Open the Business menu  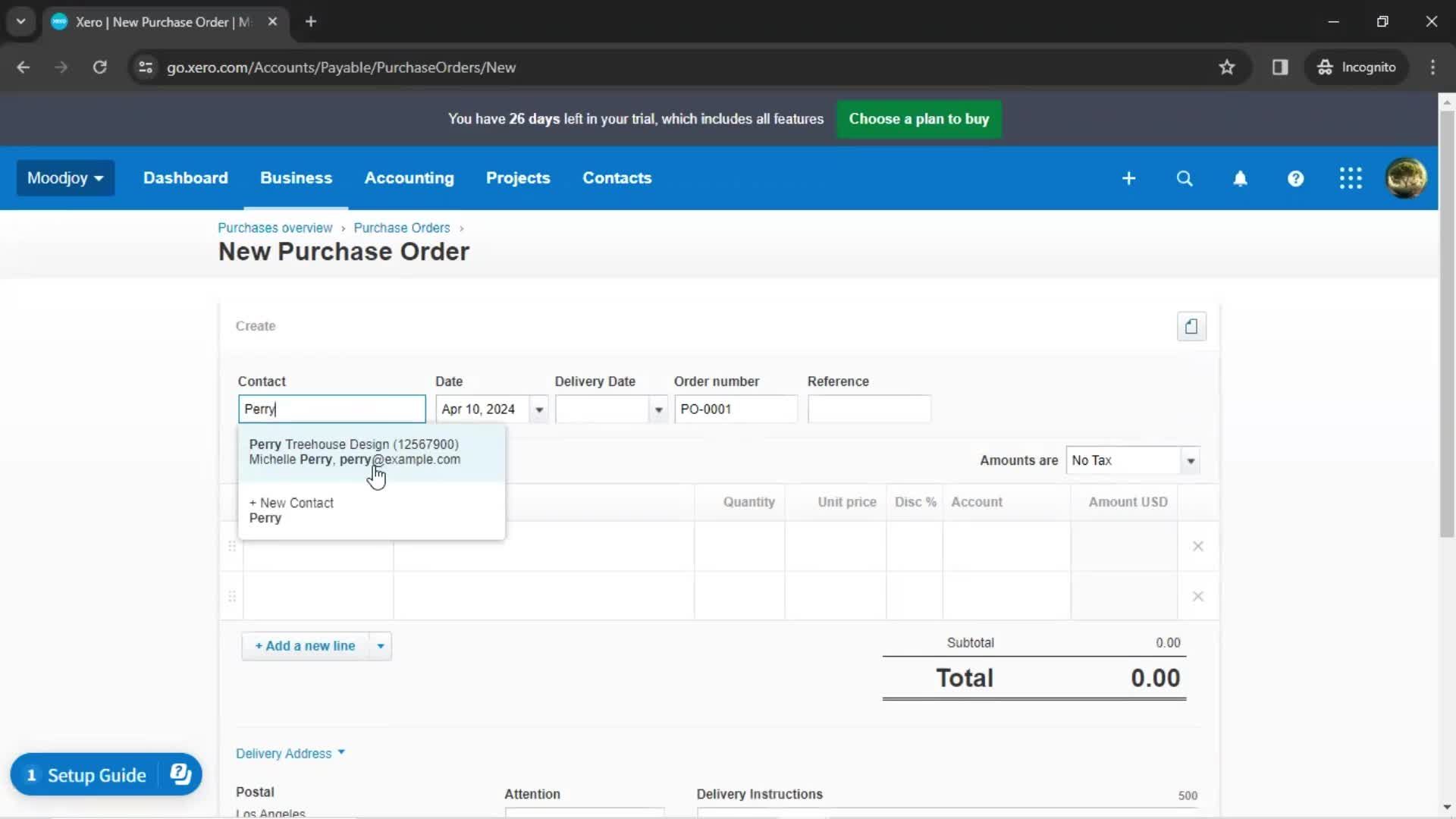296,178
